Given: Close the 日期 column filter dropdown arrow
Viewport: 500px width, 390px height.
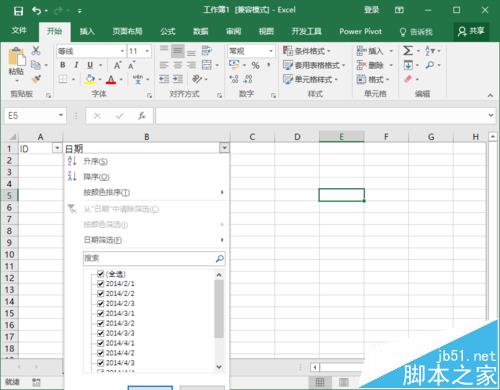Looking at the screenshot, I should click(x=224, y=148).
